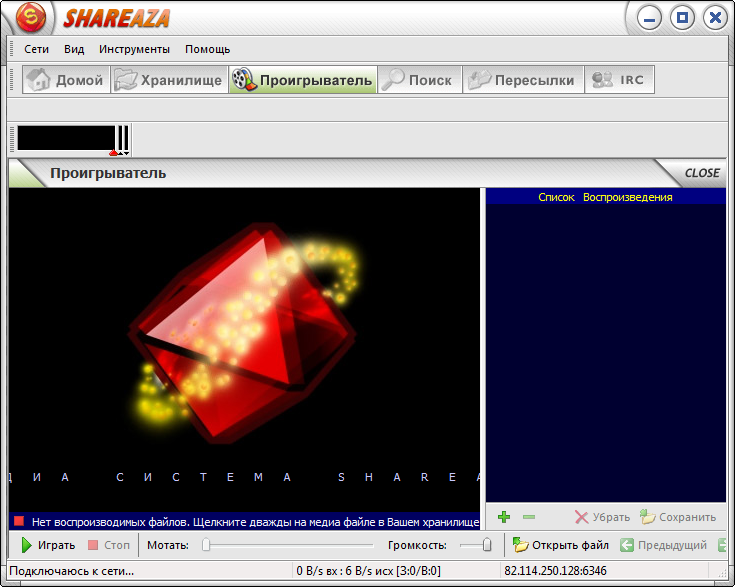This screenshot has height=587, width=735.
Task: Select the Проигрыватель tab
Action: pos(303,80)
